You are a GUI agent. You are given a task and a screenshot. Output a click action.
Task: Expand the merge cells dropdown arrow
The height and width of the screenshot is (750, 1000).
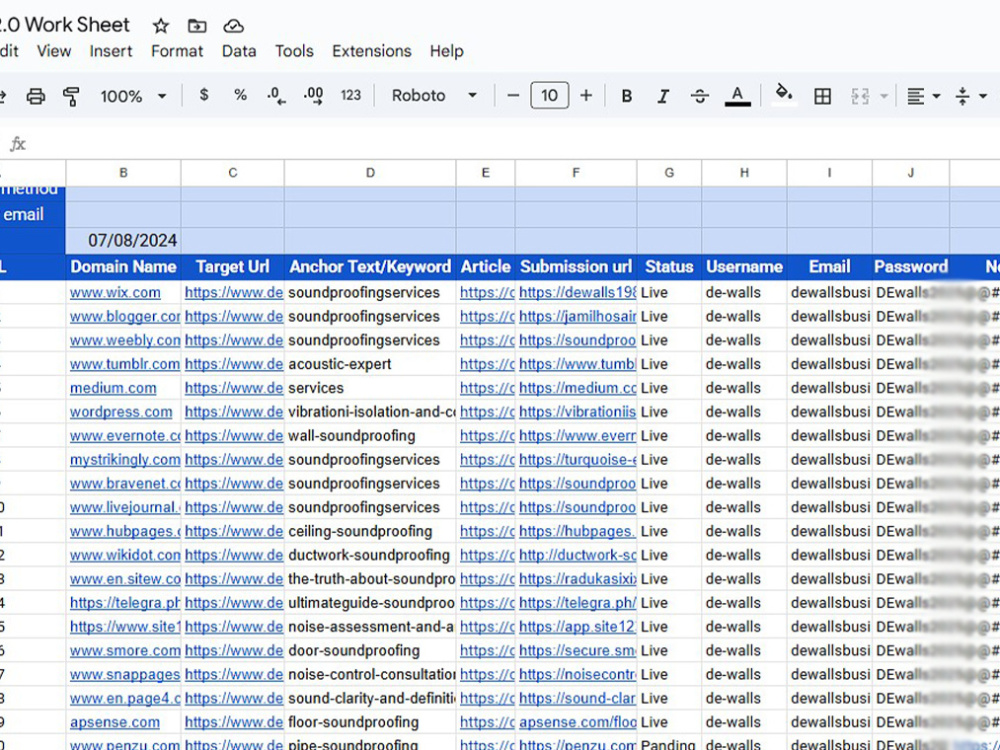(x=884, y=96)
